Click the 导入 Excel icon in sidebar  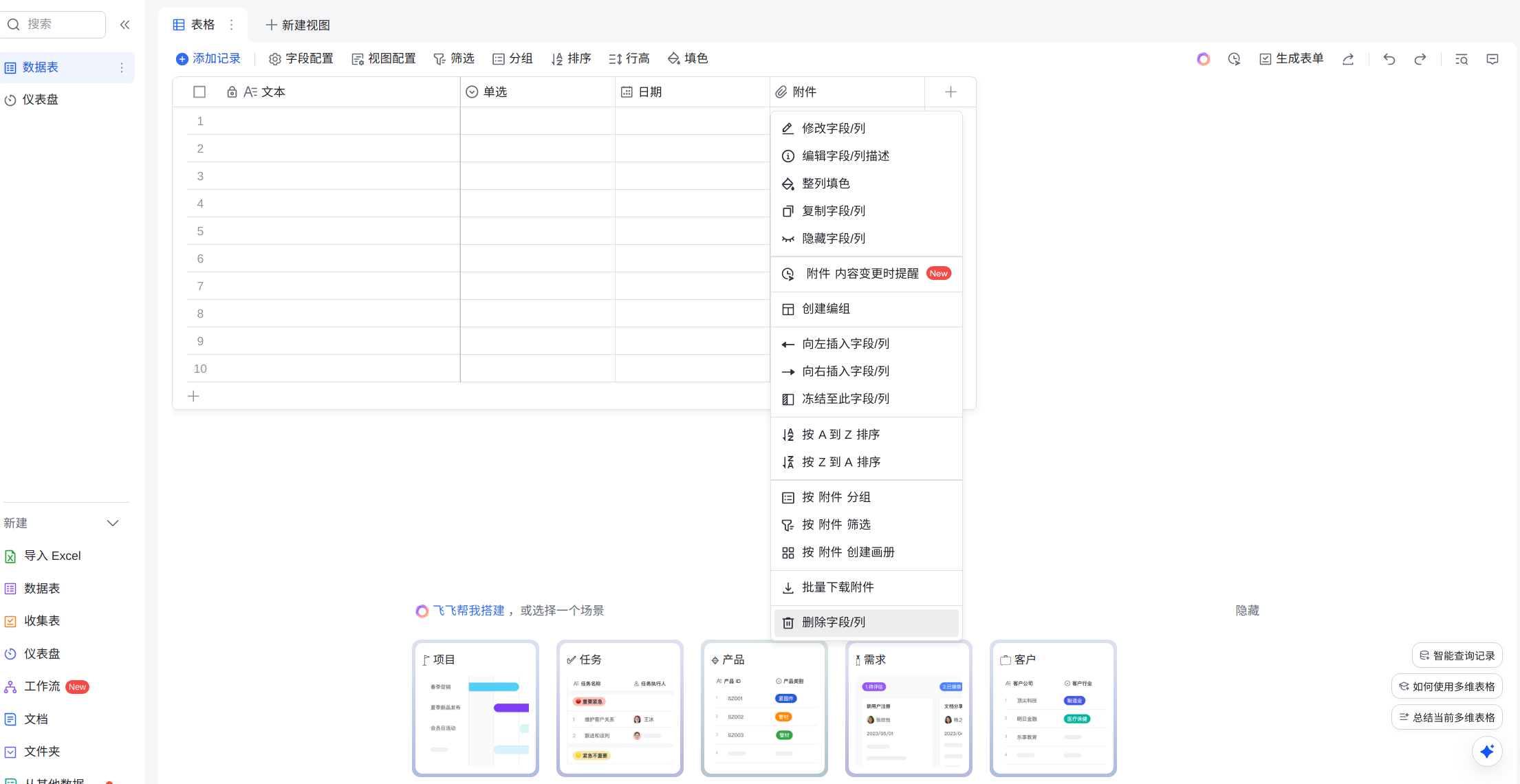click(10, 556)
